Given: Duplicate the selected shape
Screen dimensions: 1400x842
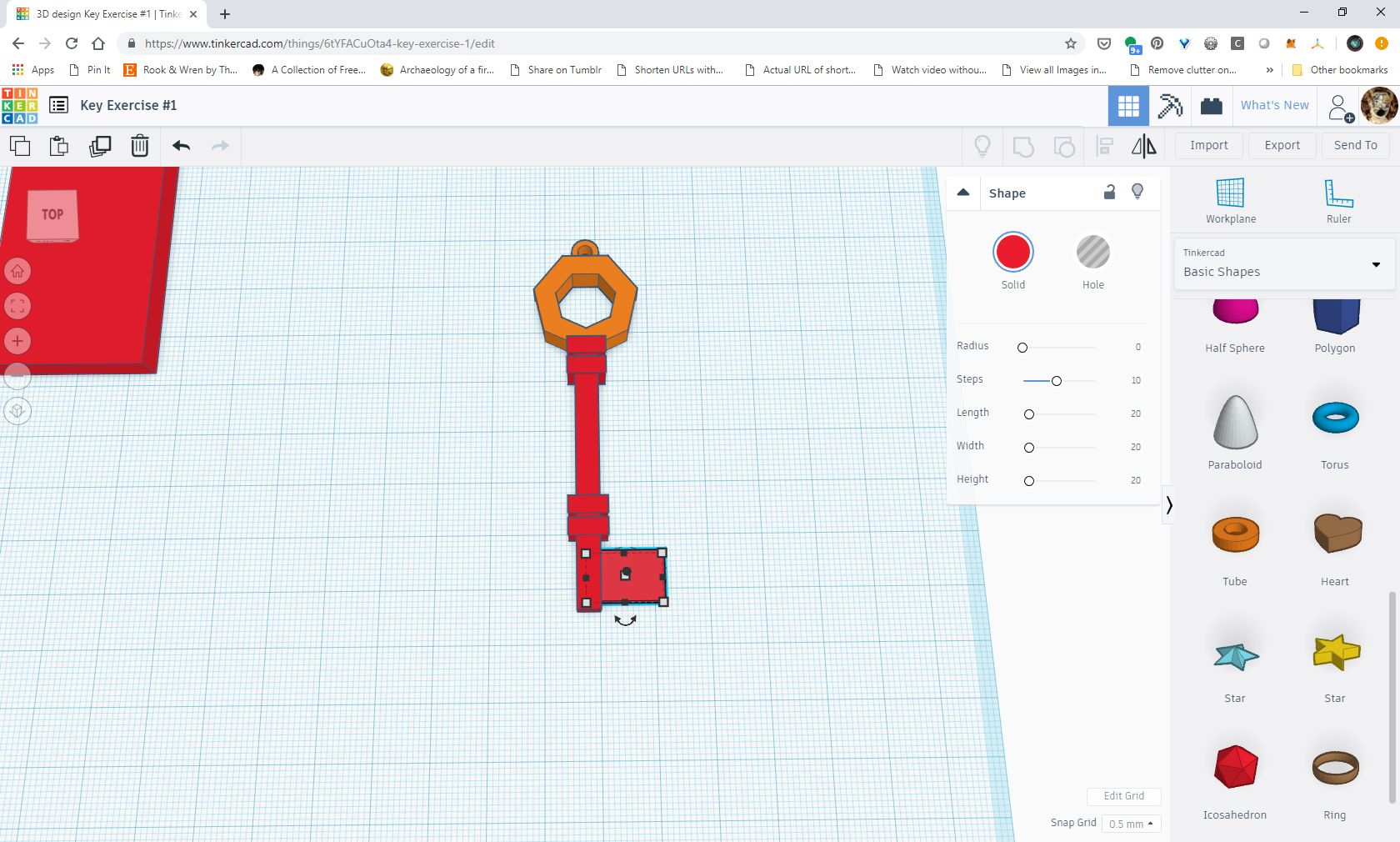Looking at the screenshot, I should click(x=100, y=146).
